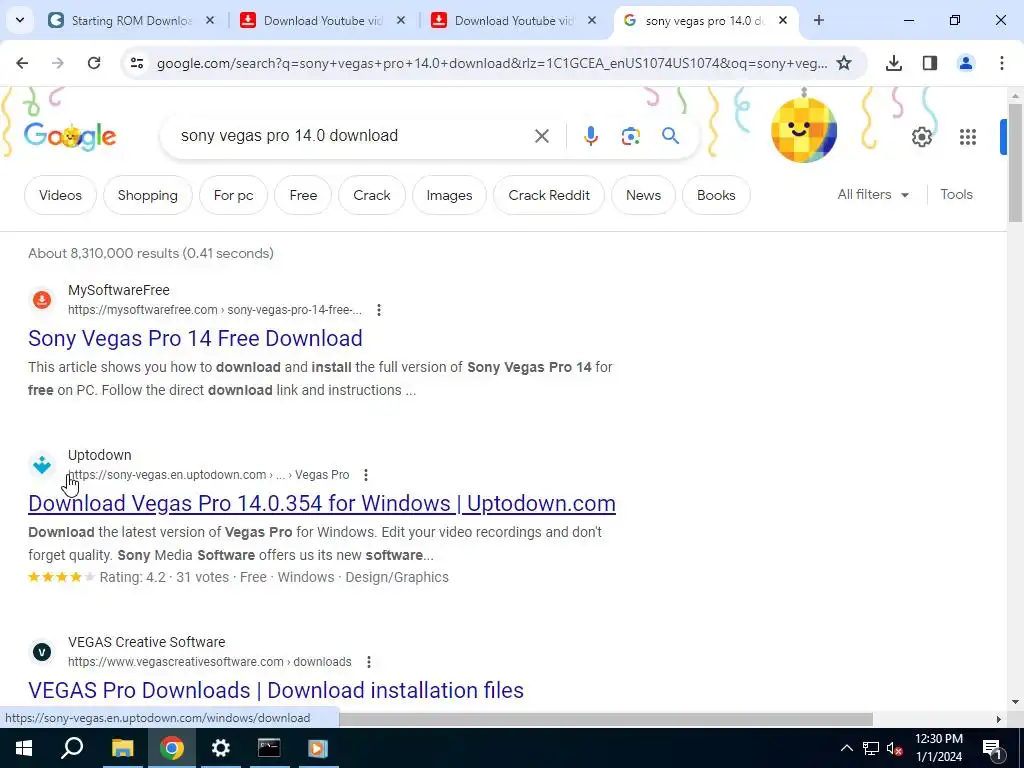Open Settings gear on the taskbar
Viewport: 1024px width, 768px height.
click(x=221, y=748)
